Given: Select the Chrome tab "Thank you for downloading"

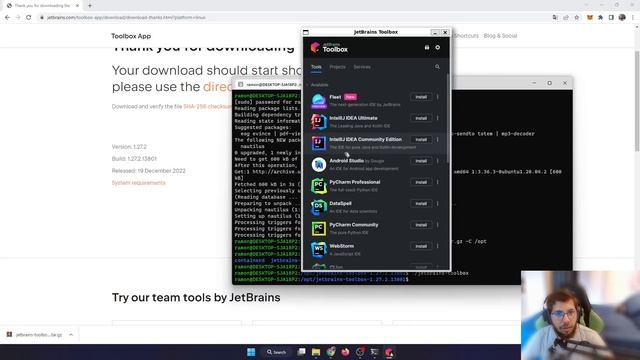Looking at the screenshot, I should (42, 6).
